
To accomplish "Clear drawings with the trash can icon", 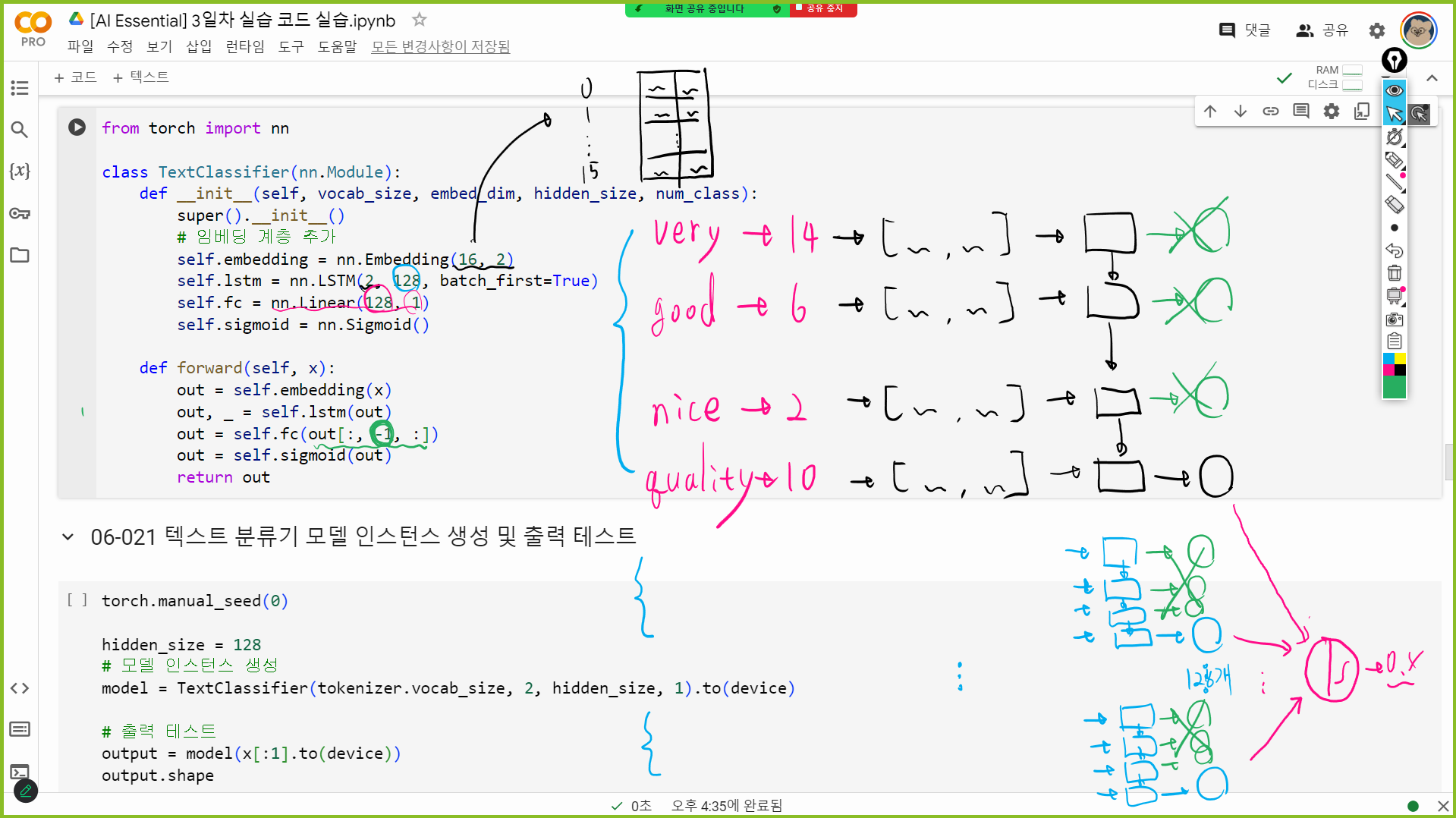I will pyautogui.click(x=1394, y=273).
